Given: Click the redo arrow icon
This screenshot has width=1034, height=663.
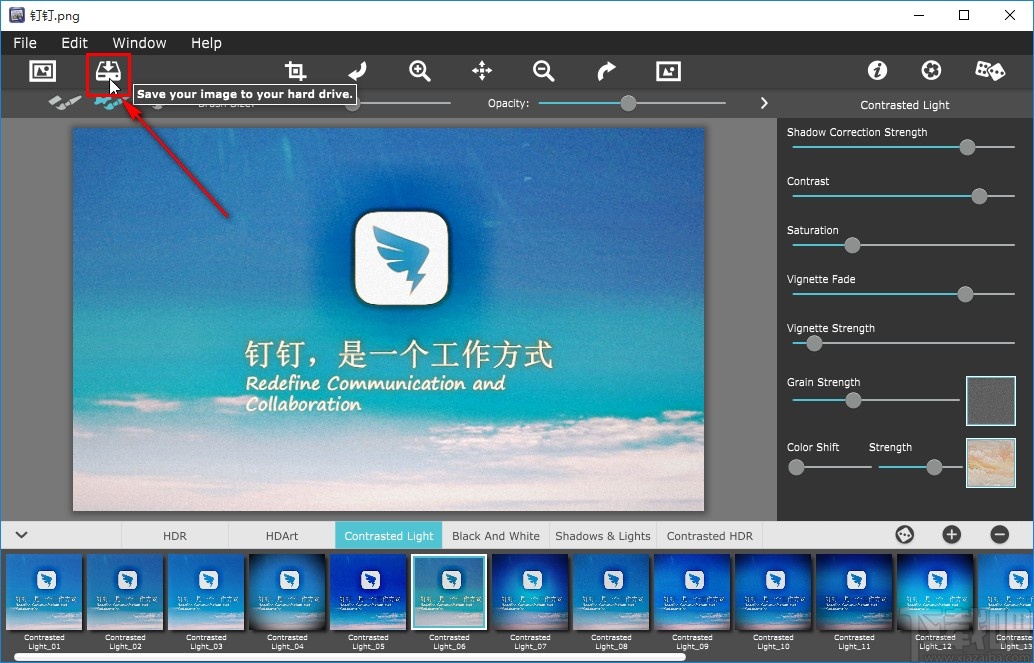Looking at the screenshot, I should 606,71.
